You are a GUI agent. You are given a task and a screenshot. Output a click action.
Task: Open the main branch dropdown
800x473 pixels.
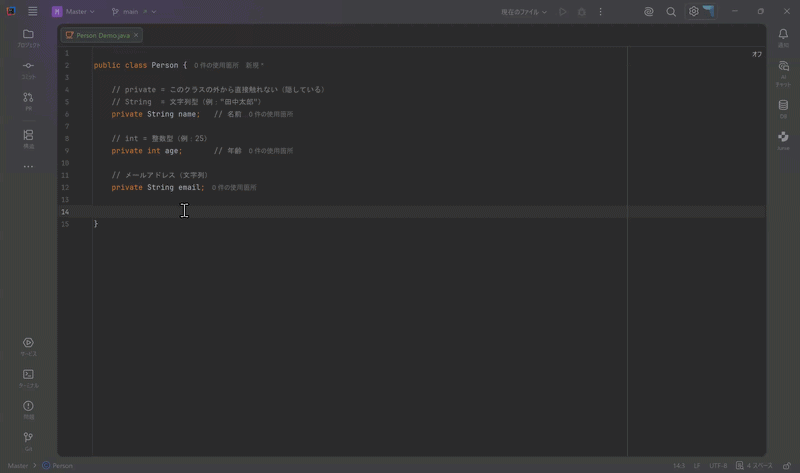click(134, 11)
